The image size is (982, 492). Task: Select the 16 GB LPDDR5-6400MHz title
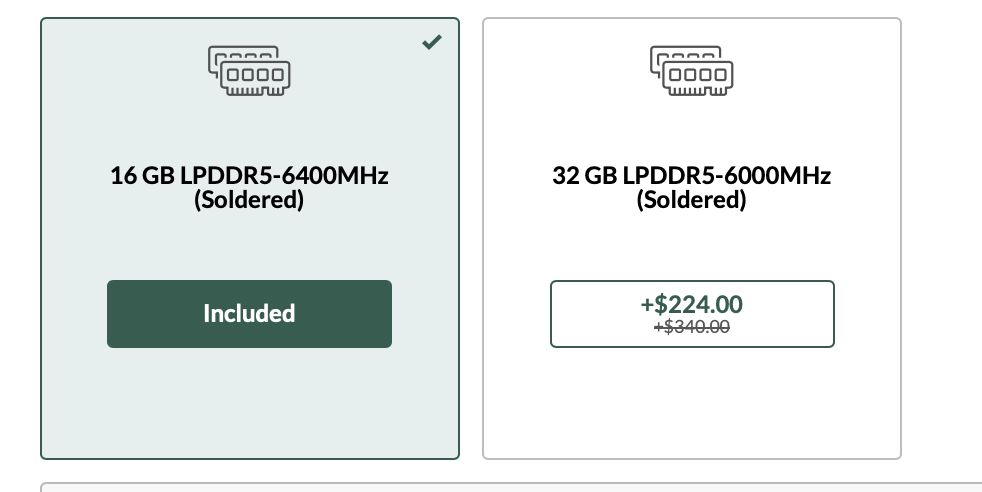(x=249, y=176)
